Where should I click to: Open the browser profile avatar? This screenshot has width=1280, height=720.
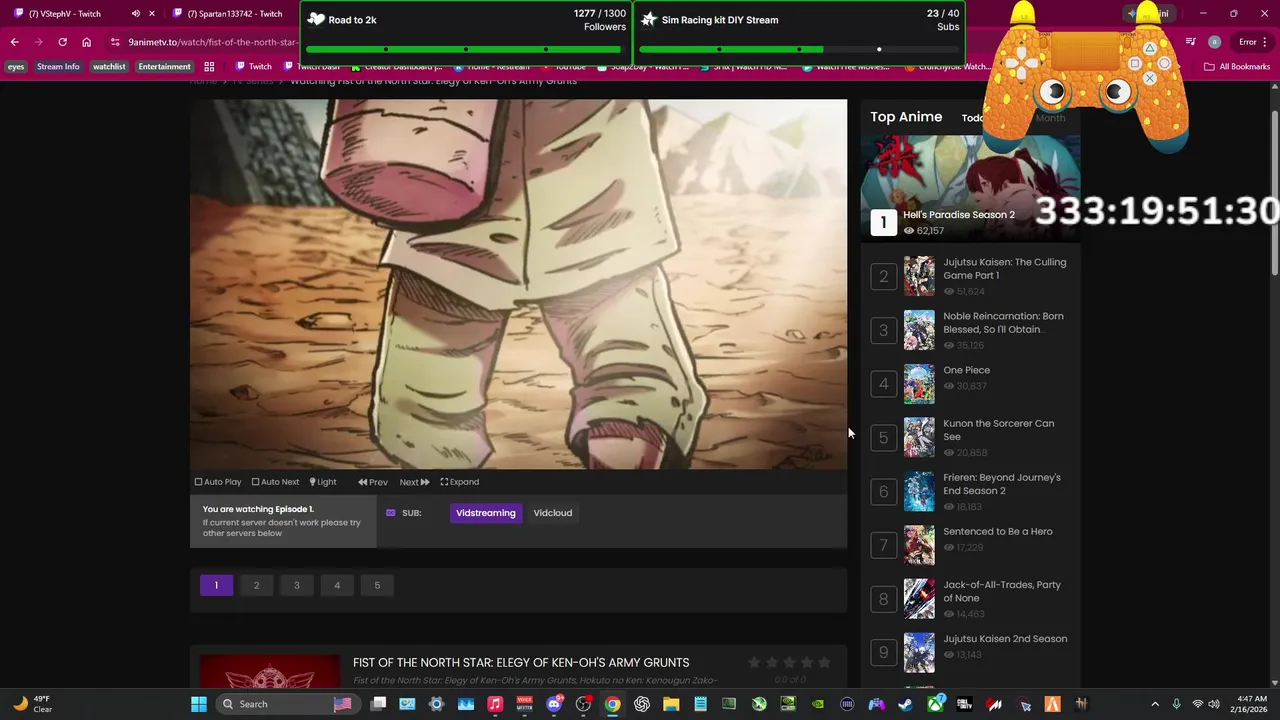(x=1214, y=42)
